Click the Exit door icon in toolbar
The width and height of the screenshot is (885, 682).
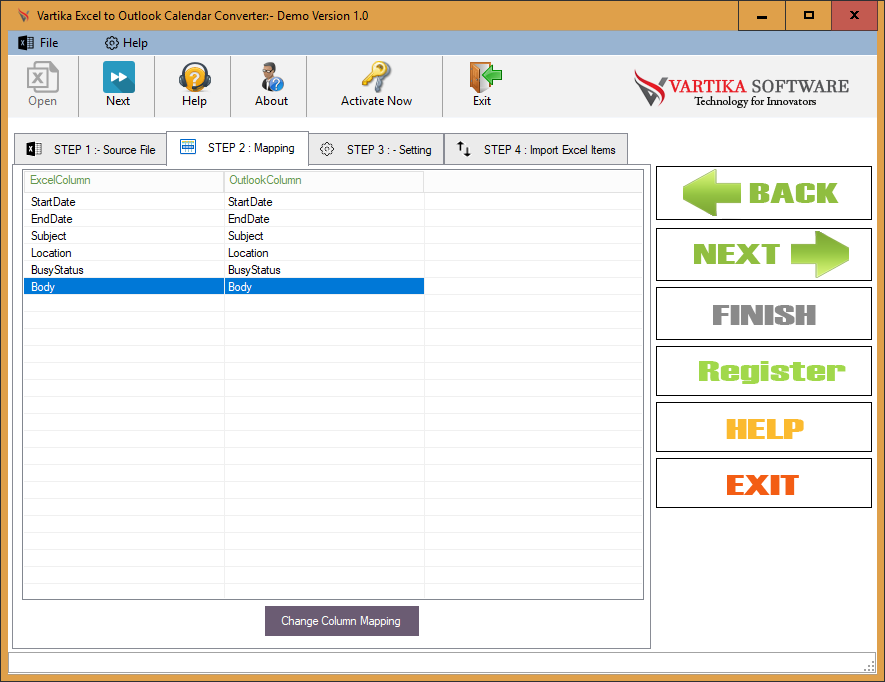coord(485,77)
